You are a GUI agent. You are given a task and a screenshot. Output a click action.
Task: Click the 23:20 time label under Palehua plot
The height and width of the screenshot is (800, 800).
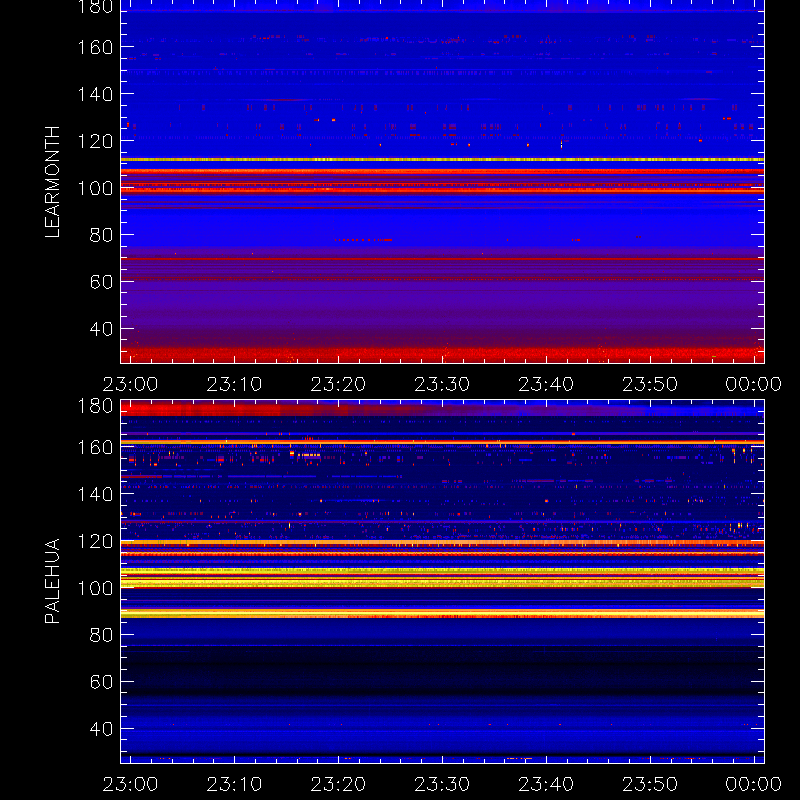click(x=338, y=784)
